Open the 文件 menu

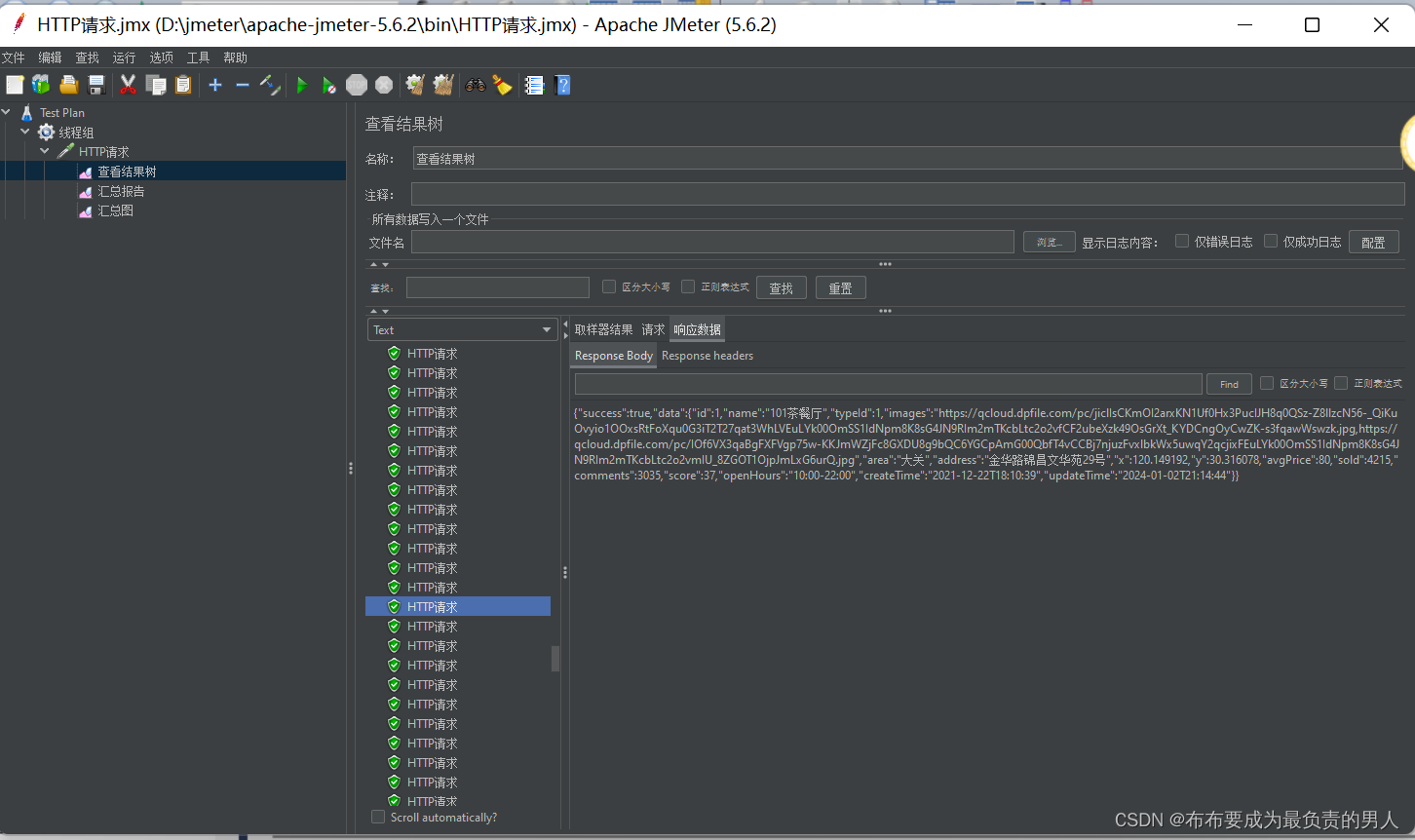tap(14, 57)
